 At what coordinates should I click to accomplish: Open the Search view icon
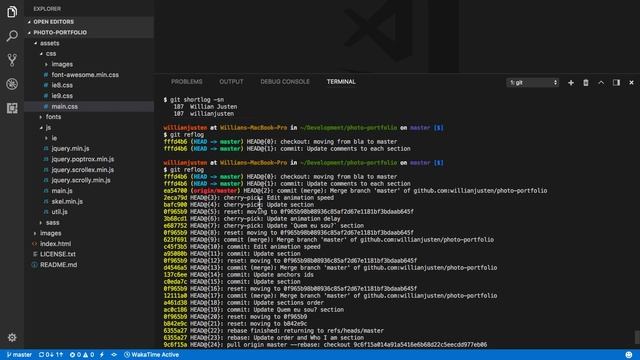click(x=12, y=36)
